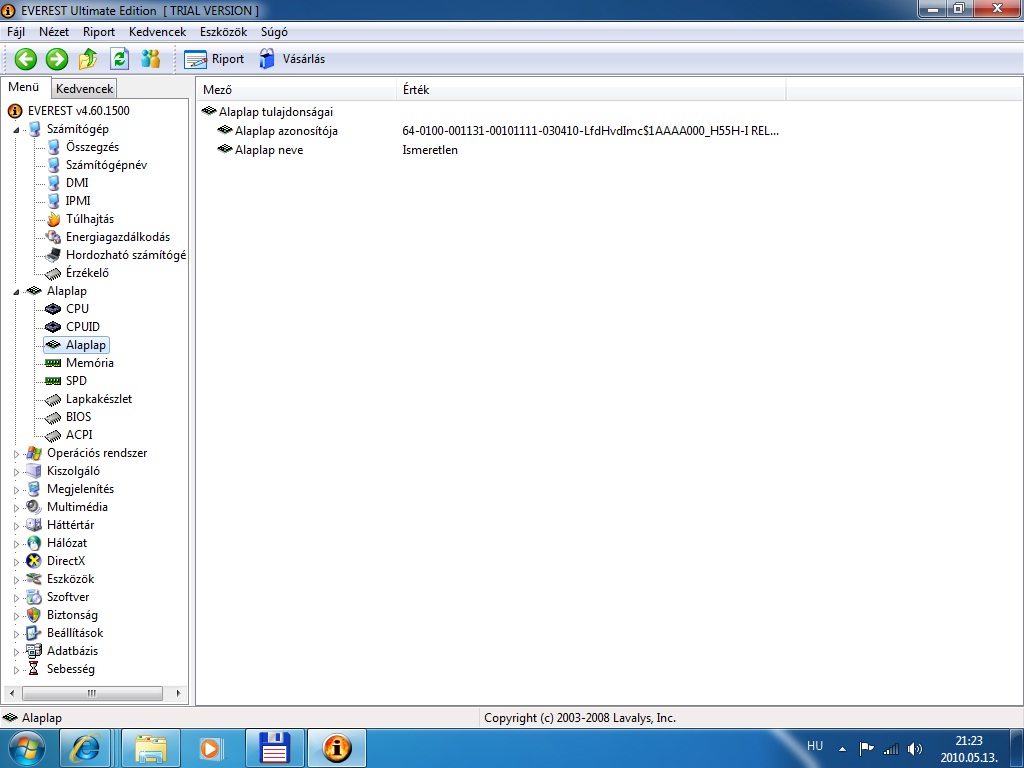1024x768 pixels.
Task: Open the DMI tree item
Action: point(76,183)
